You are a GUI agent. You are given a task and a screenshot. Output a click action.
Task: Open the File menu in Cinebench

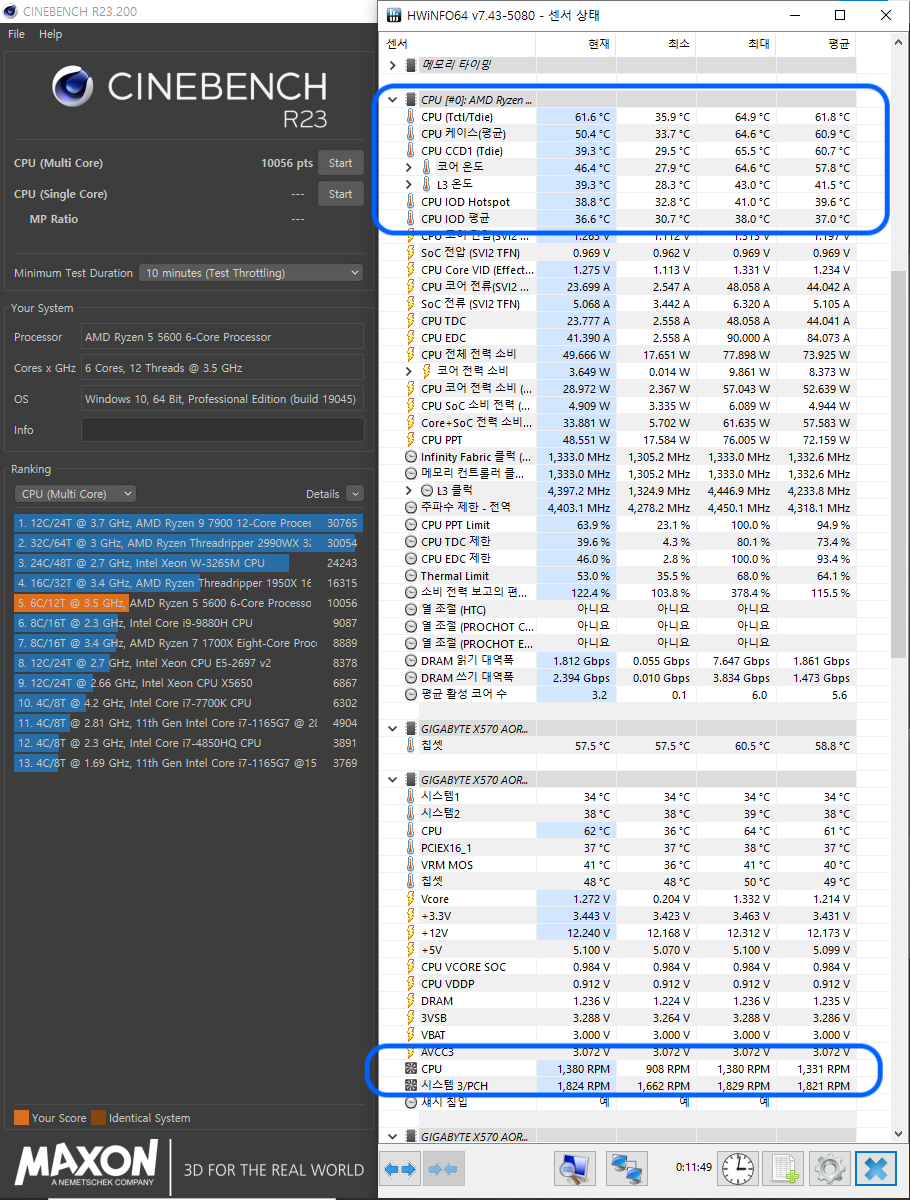pyautogui.click(x=16, y=34)
